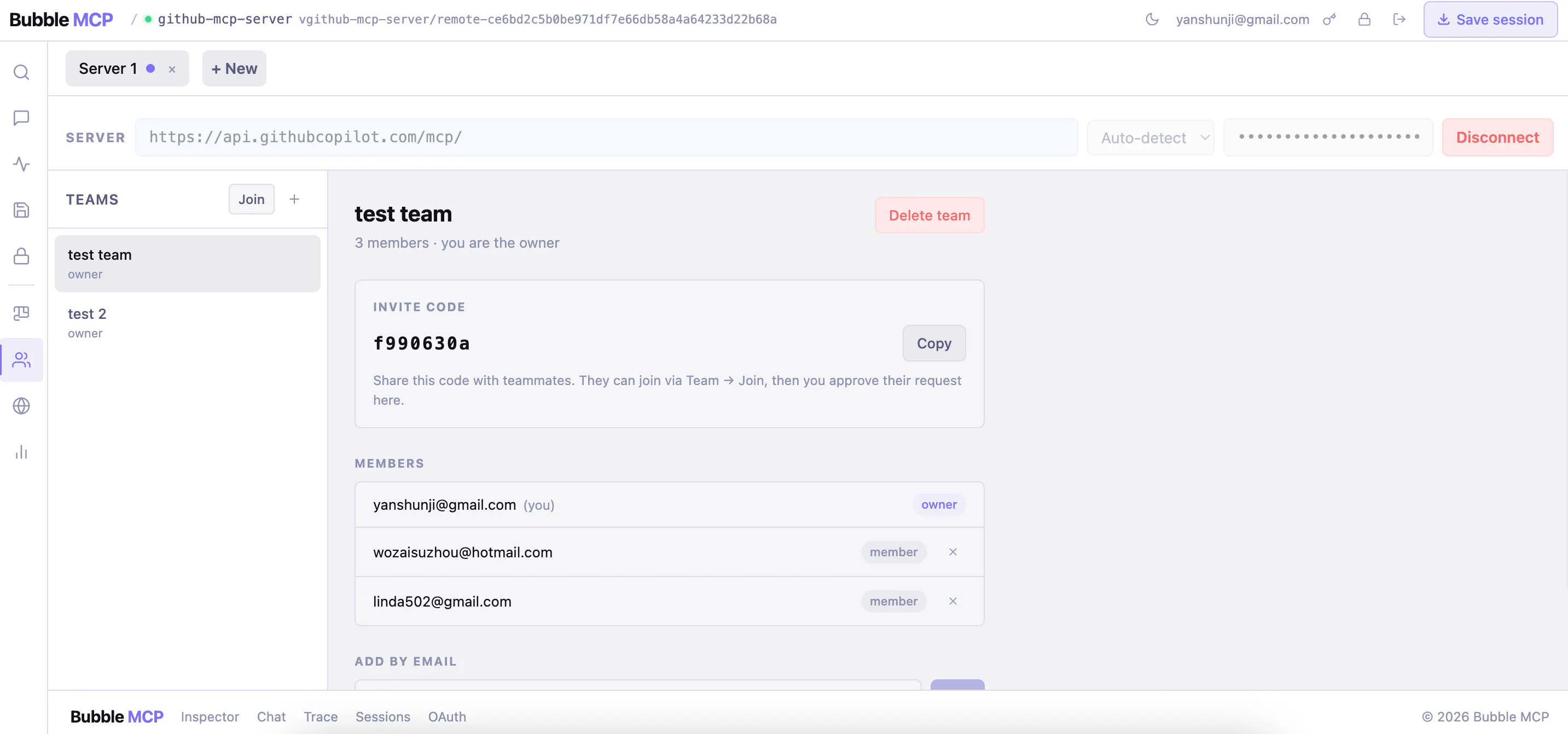Click the owner badge for yanshunji@gmail.com
Viewport: 1568px width, 734px height.
pyautogui.click(x=939, y=504)
